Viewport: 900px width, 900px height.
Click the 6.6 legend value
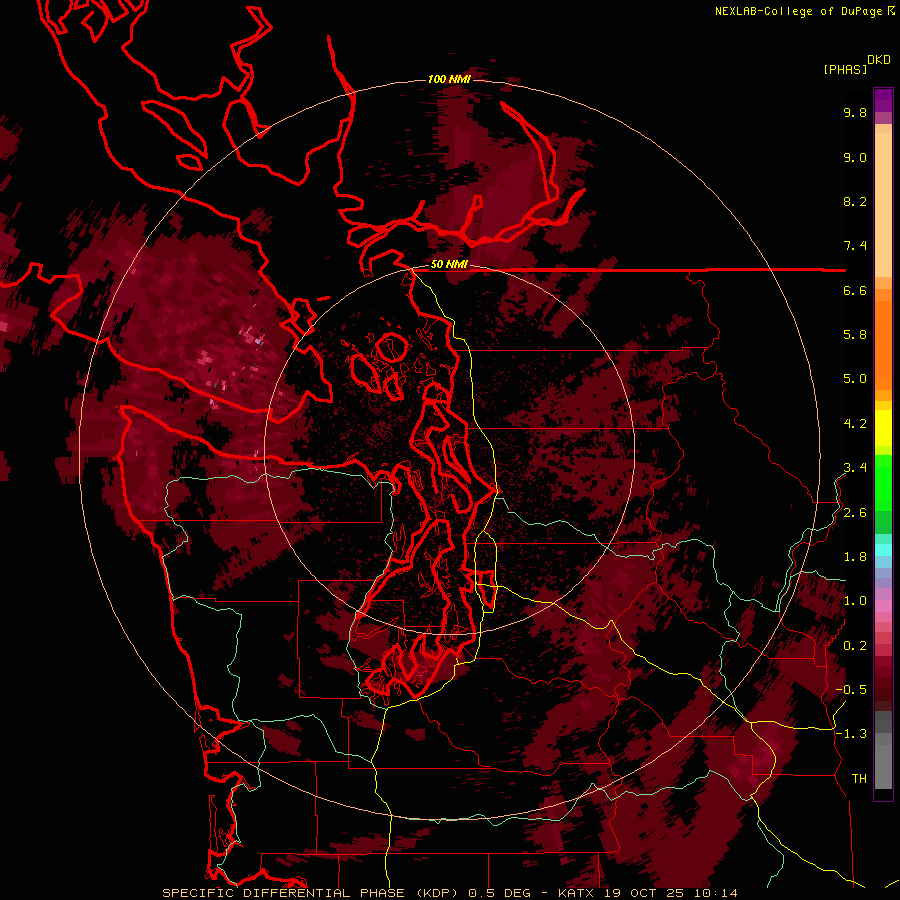point(855,290)
